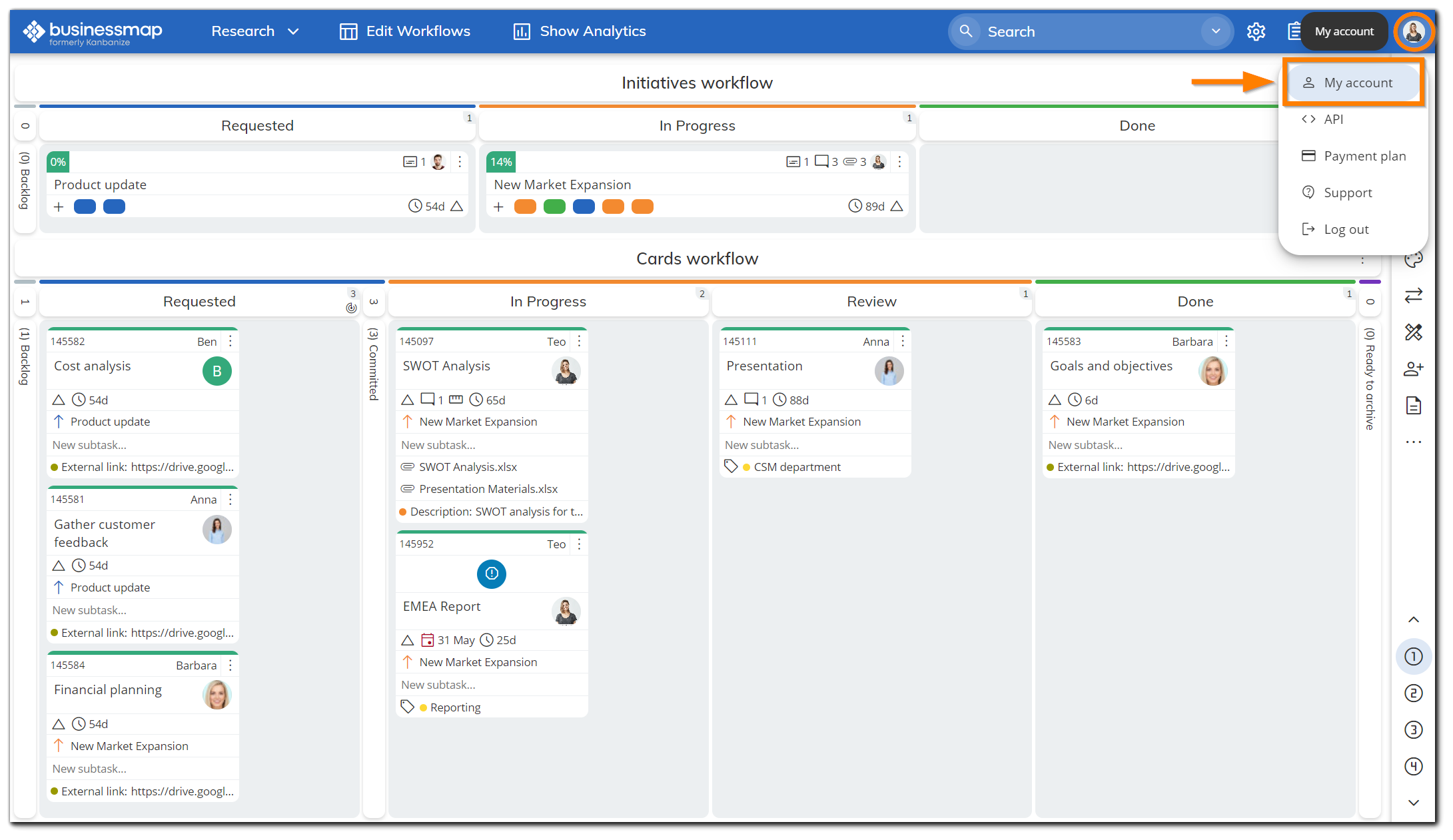This screenshot has height=840, width=1453.
Task: Switch to swimlane view number 2
Action: (1413, 693)
